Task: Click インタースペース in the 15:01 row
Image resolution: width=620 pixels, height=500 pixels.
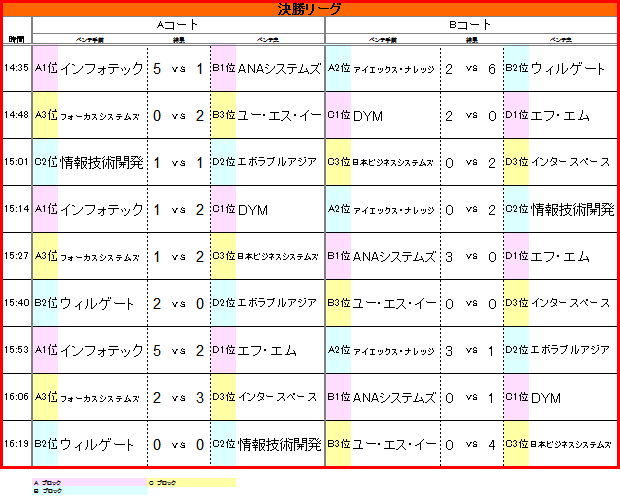Action: pos(570,162)
